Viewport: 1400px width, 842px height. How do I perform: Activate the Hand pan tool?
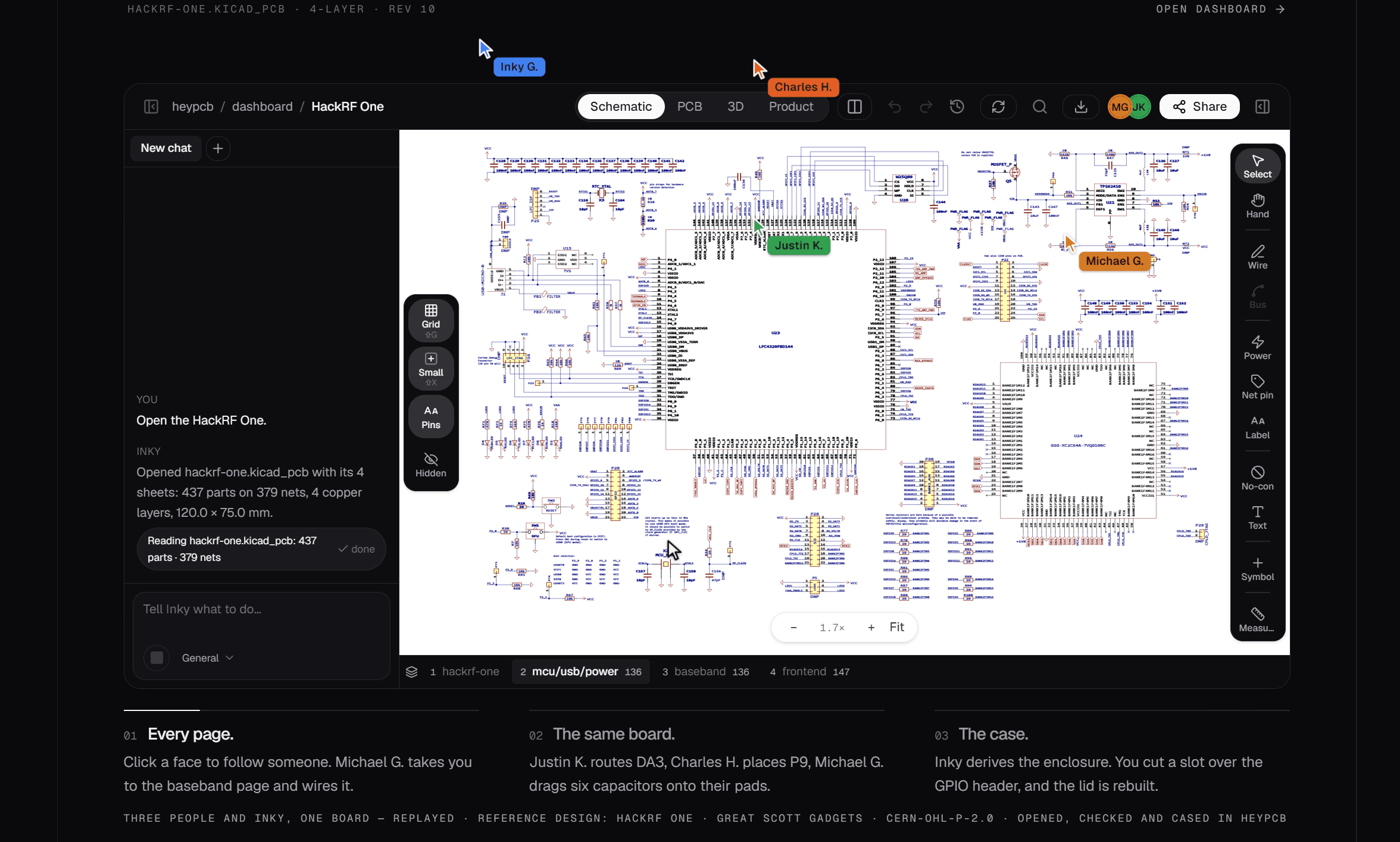point(1257,206)
